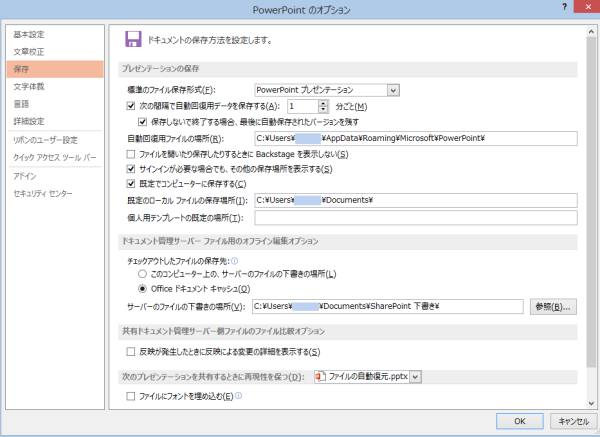
Task: Select the Office ドキュメント キャッシュ radio button
Action: click(x=142, y=288)
